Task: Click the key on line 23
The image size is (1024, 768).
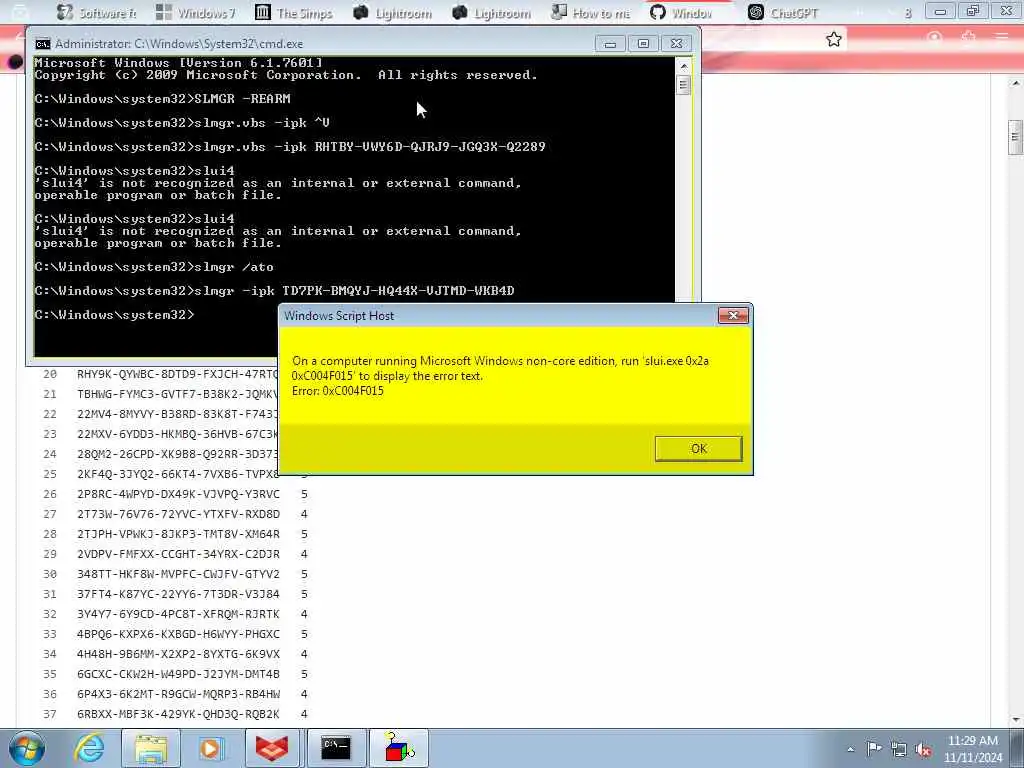Action: [177, 434]
